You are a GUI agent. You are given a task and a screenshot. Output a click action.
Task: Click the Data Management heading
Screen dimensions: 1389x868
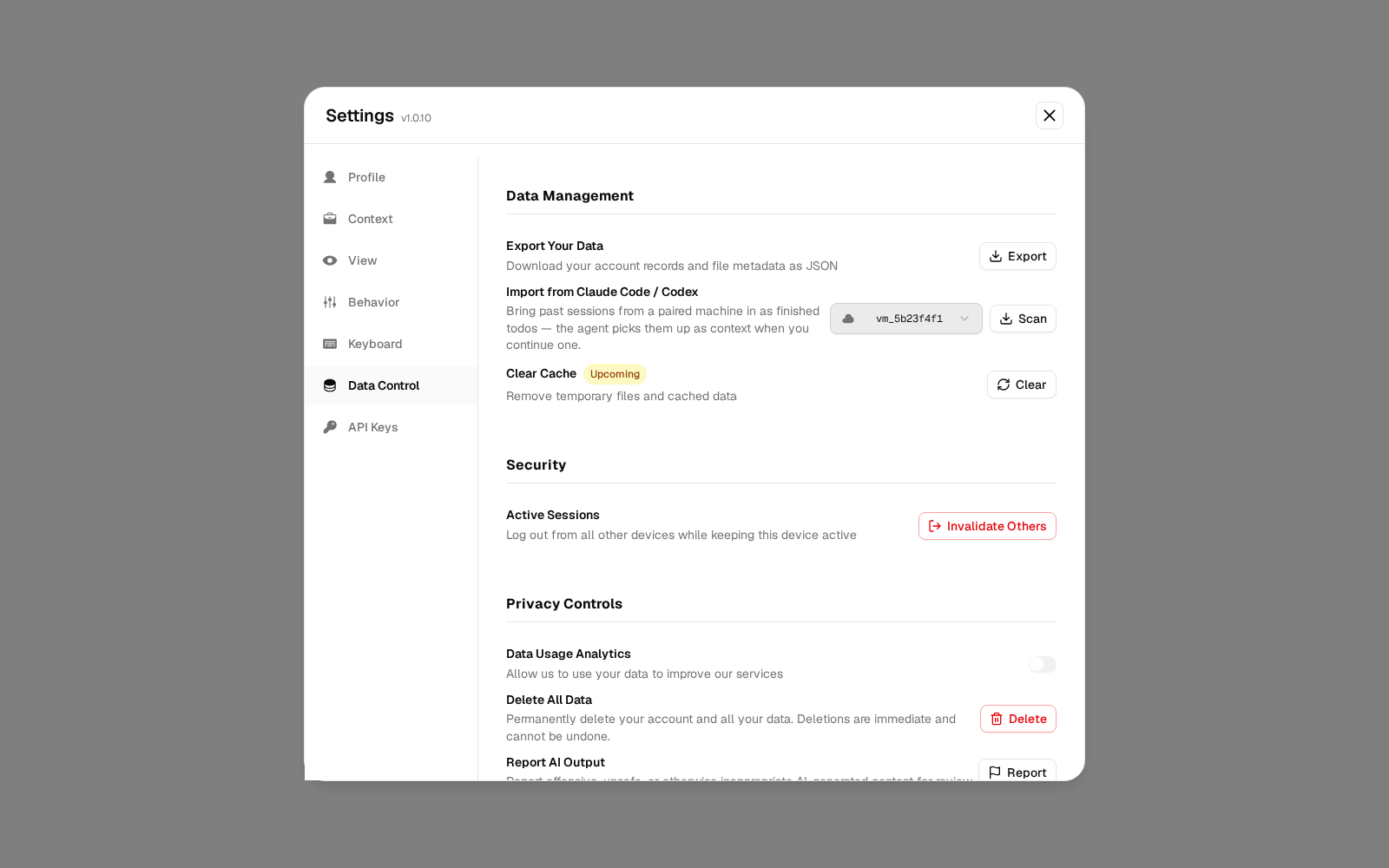[x=569, y=196]
